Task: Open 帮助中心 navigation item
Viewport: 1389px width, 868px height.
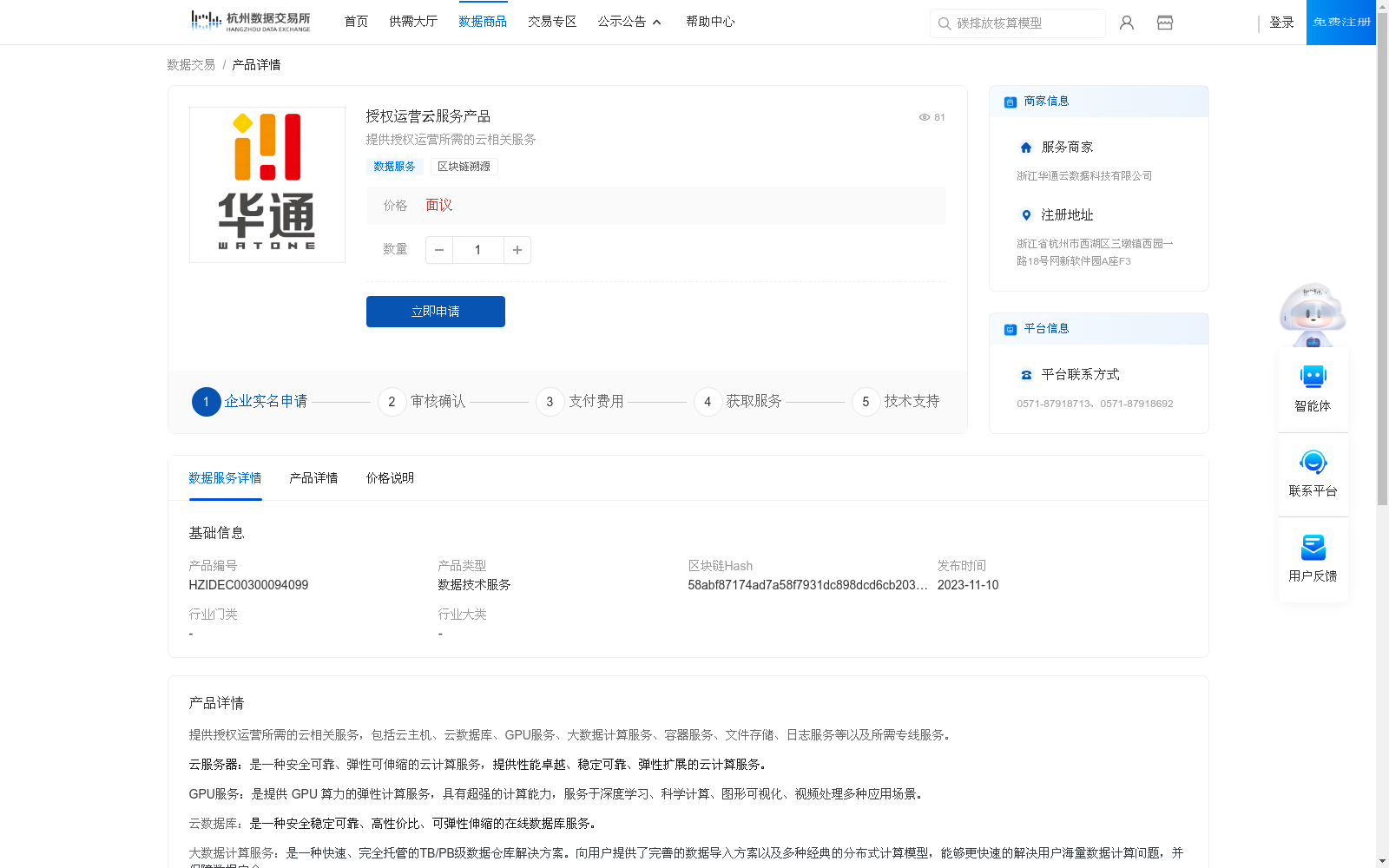Action: point(711,22)
